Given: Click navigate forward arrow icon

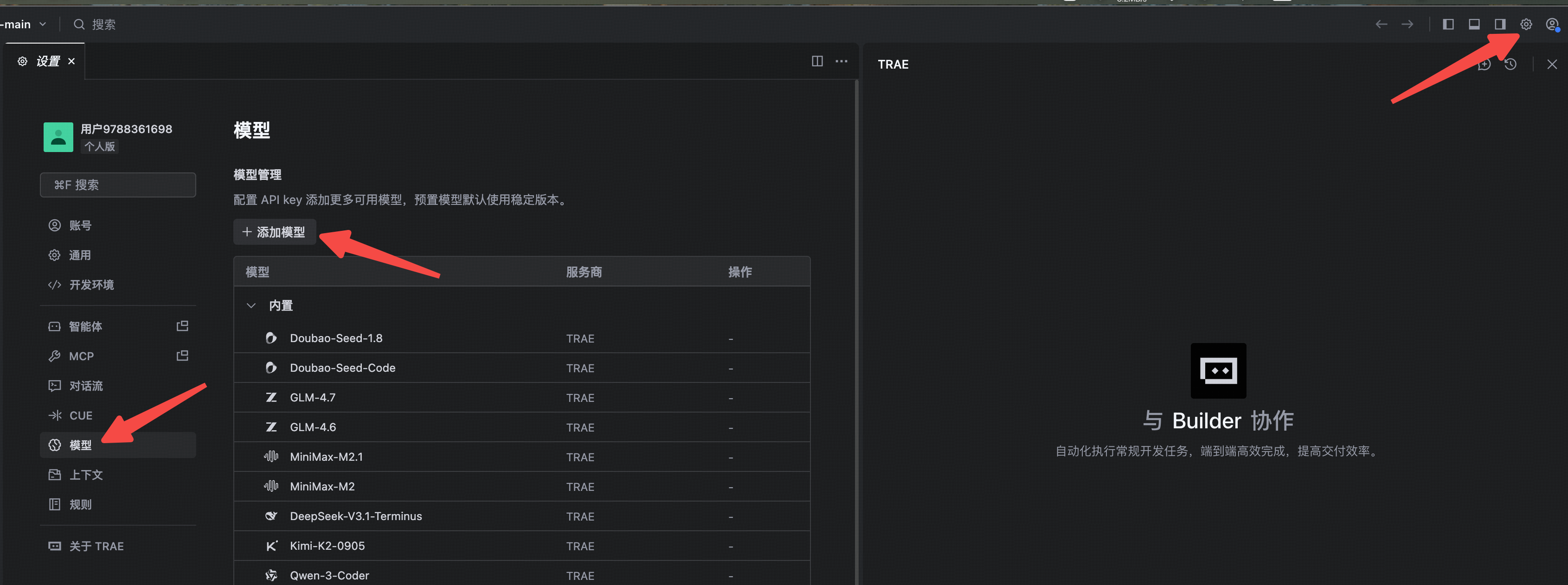Looking at the screenshot, I should coord(1407,24).
